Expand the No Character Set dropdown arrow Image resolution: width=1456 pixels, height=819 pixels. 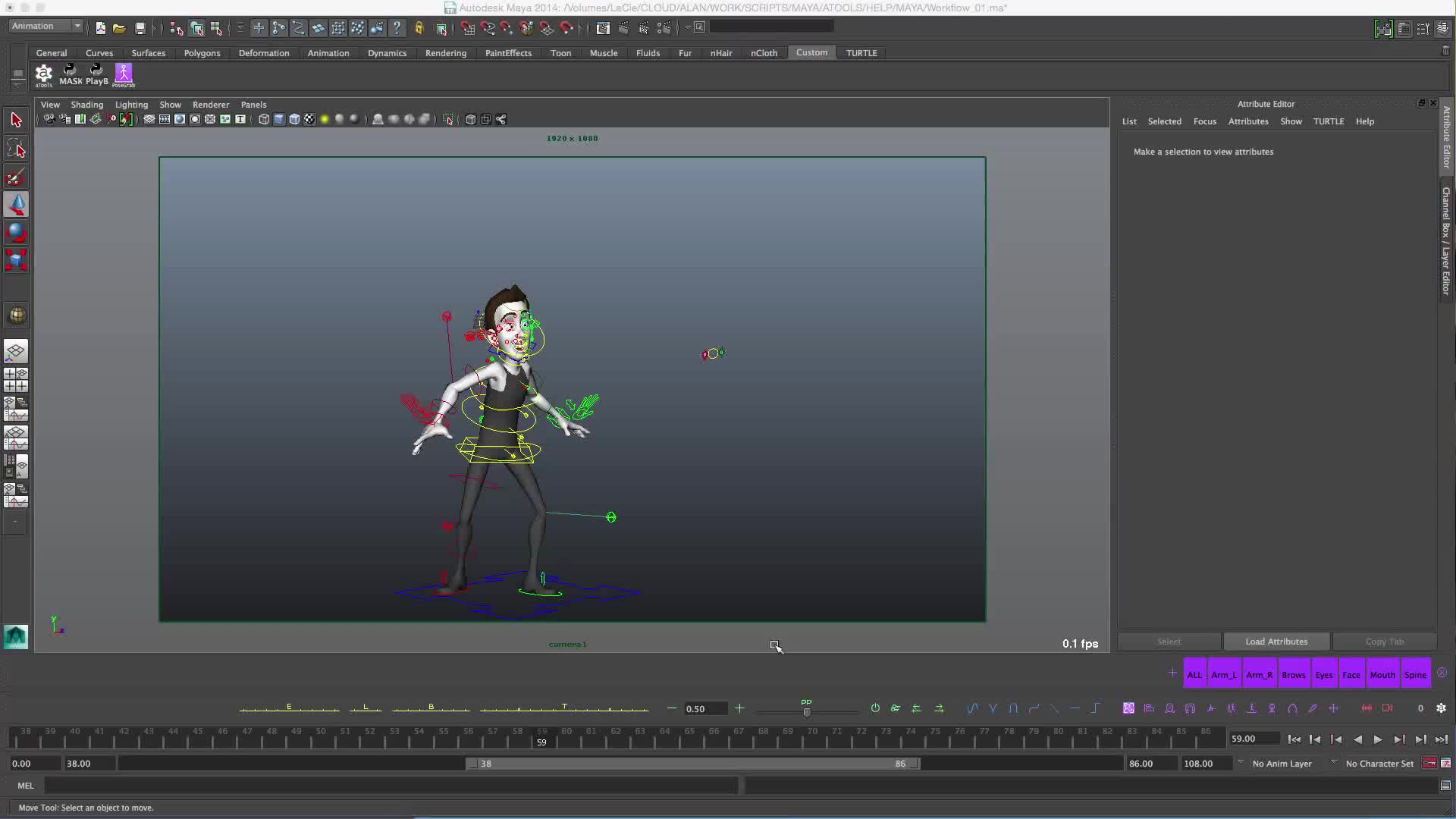tap(1334, 762)
